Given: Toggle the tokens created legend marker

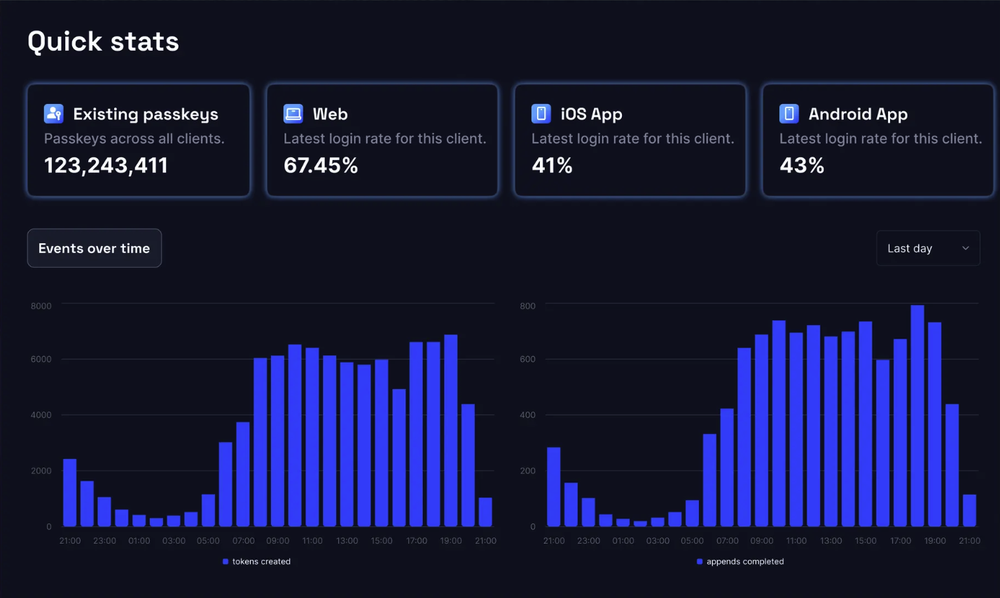Looking at the screenshot, I should (226, 562).
